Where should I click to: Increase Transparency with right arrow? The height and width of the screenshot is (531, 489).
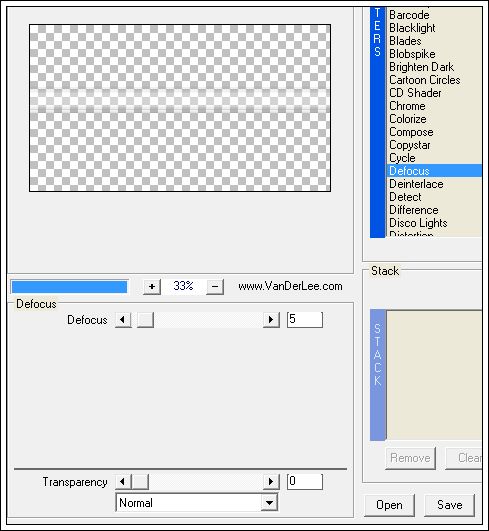click(271, 482)
